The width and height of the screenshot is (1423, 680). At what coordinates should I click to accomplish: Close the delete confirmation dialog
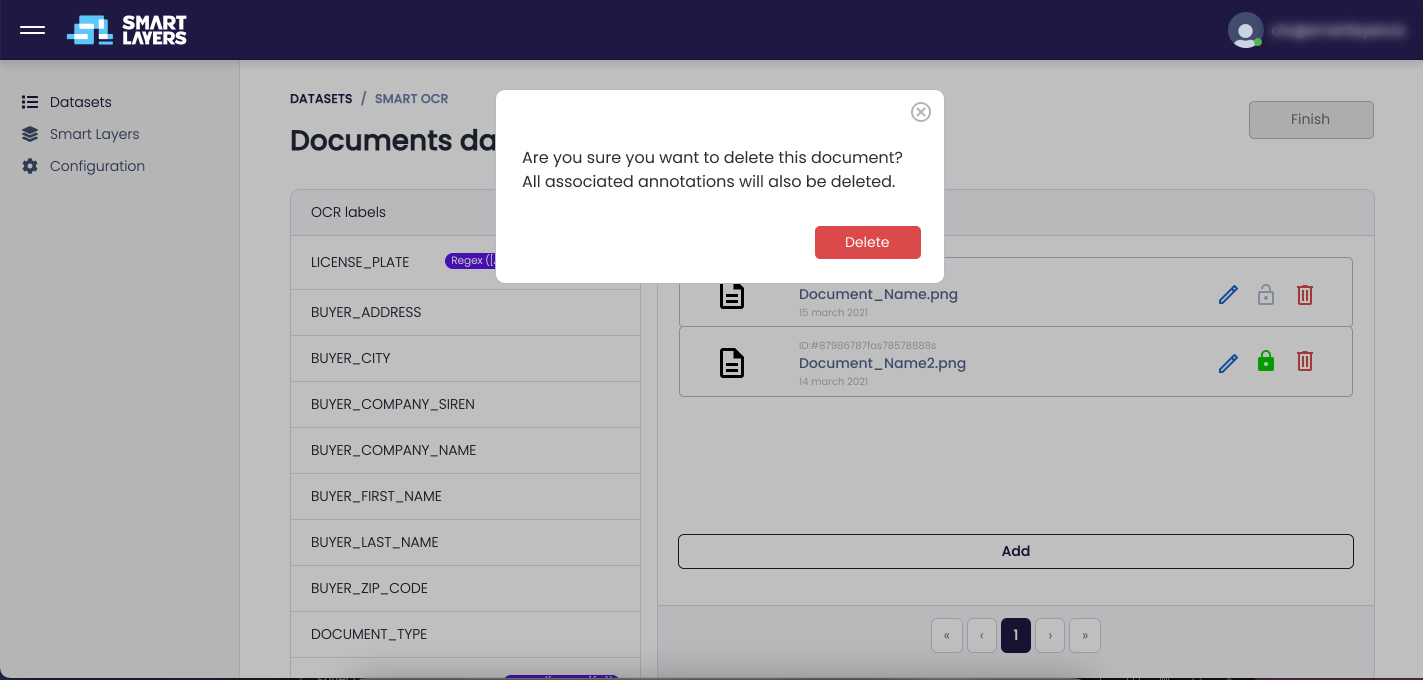point(921,112)
